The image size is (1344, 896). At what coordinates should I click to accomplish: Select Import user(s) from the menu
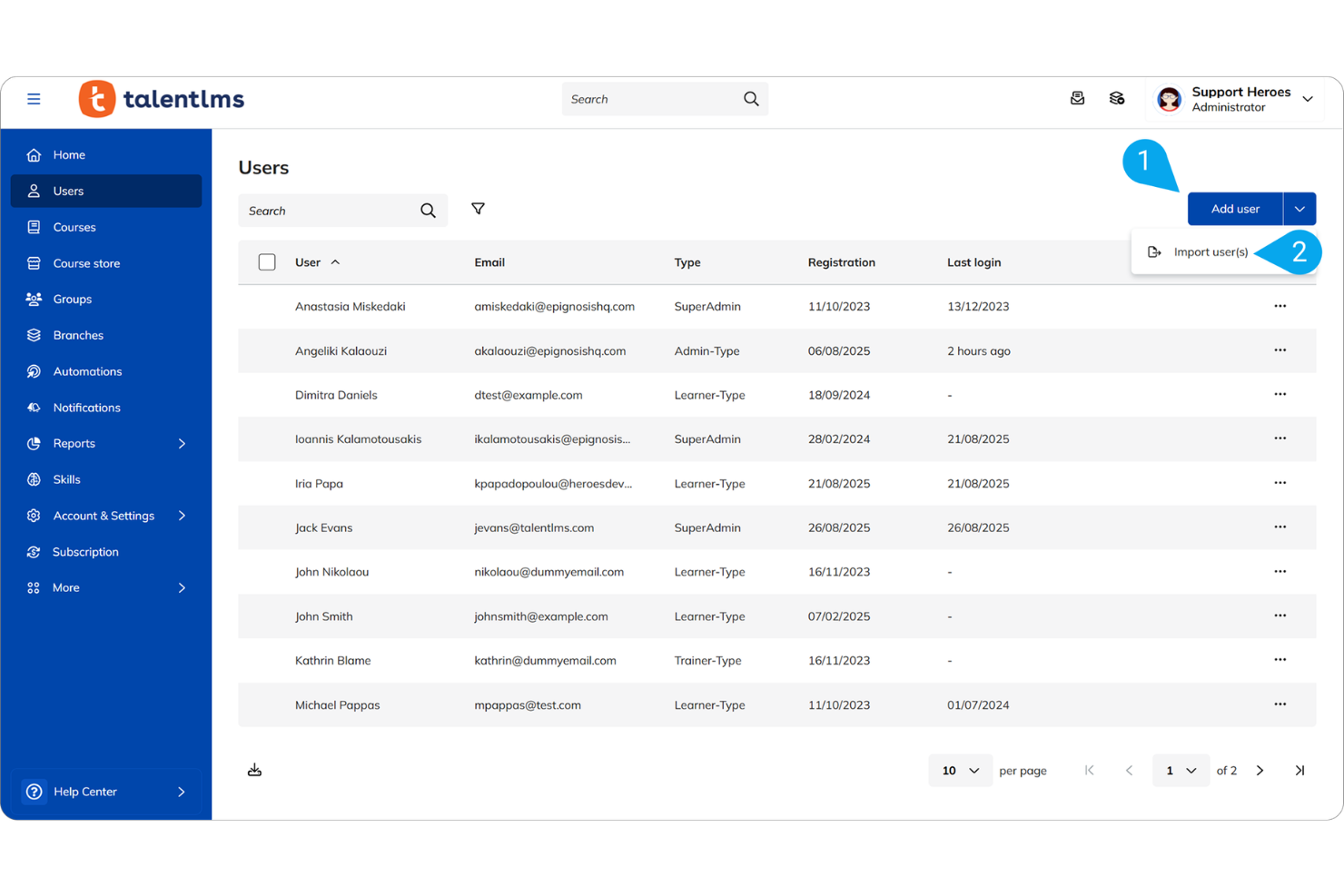tap(1211, 251)
